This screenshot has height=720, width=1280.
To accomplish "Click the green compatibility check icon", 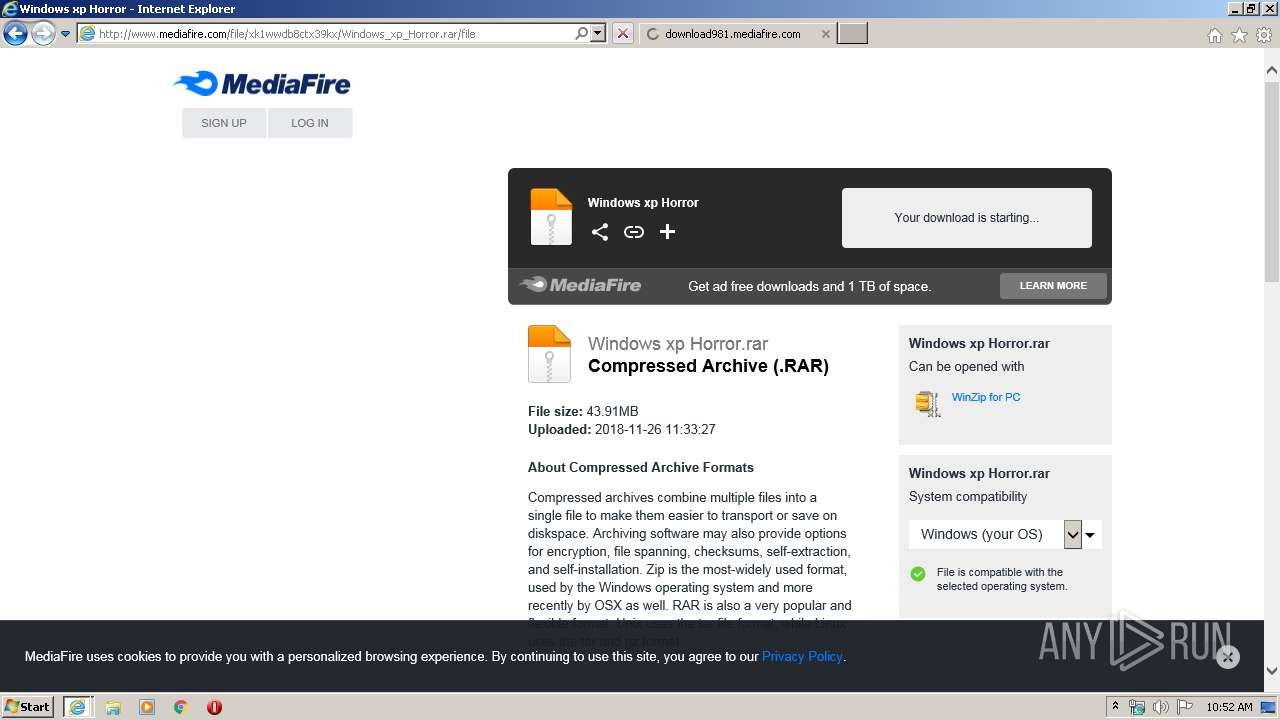I will pos(918,574).
